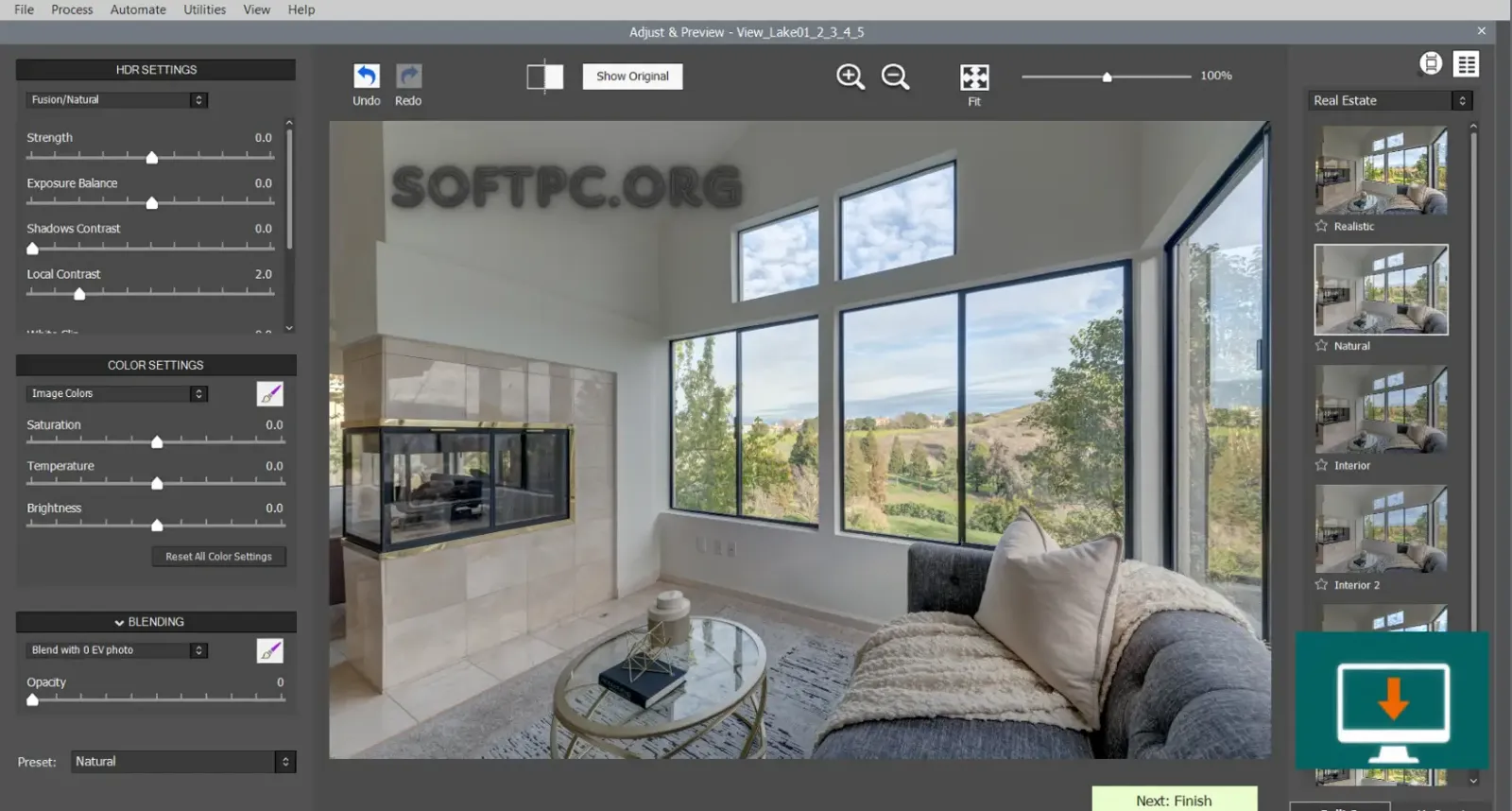Click the Fit to window icon
The image size is (1512, 811).
(x=974, y=77)
